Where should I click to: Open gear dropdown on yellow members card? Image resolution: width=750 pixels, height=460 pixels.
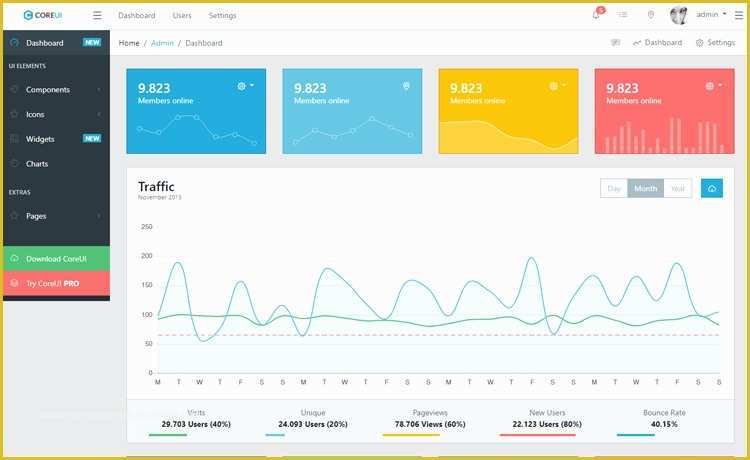tap(557, 86)
